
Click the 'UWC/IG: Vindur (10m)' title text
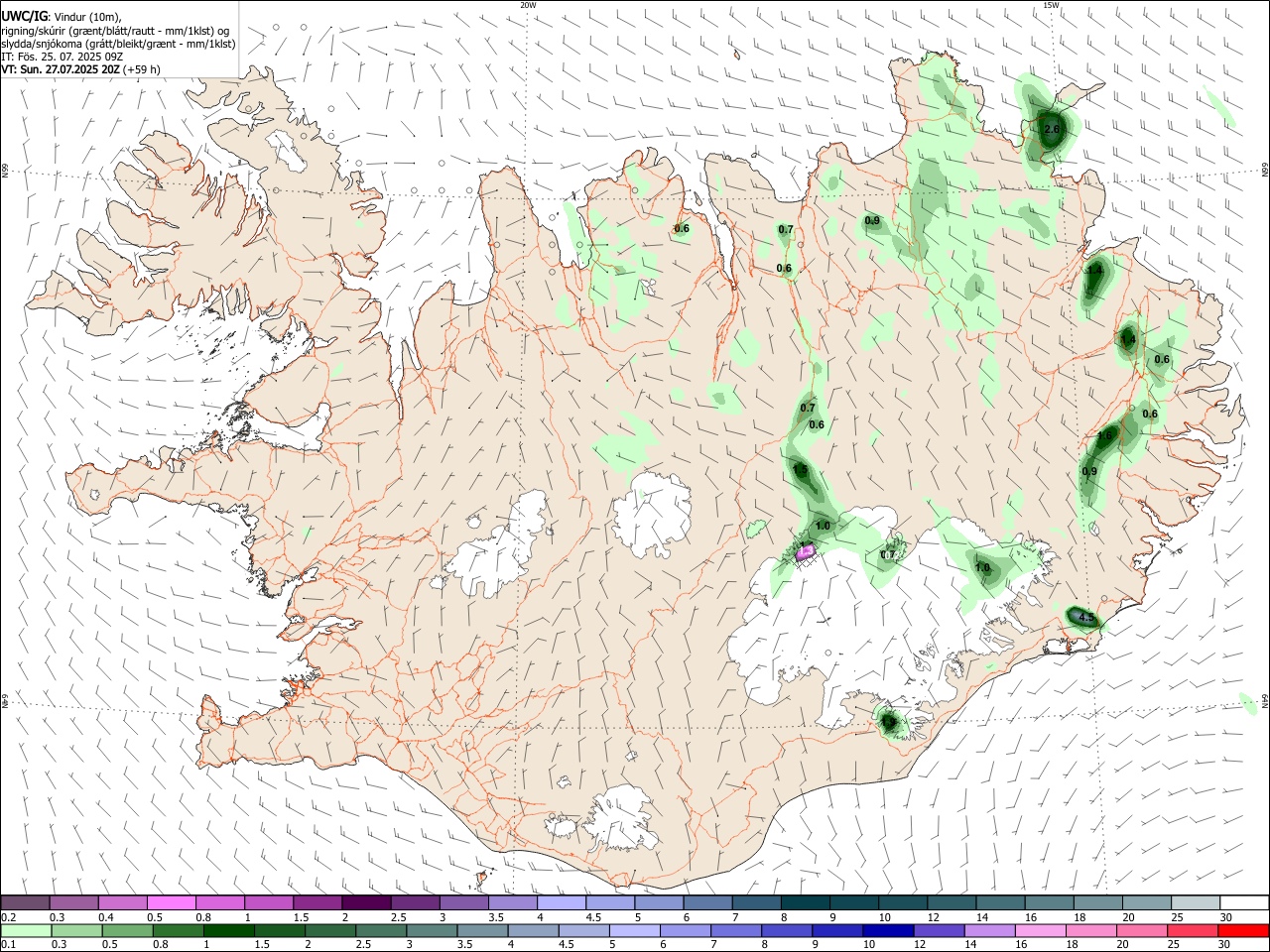coord(61,16)
